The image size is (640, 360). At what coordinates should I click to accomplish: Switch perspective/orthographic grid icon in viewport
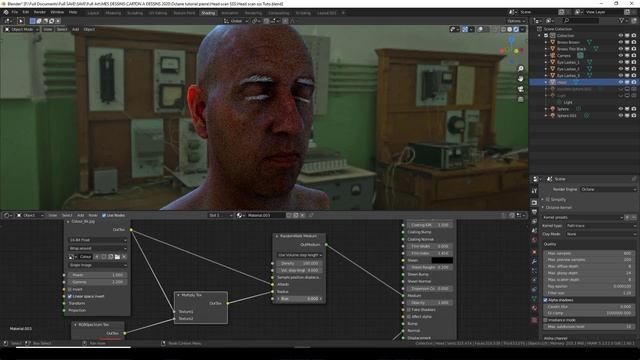520,99
